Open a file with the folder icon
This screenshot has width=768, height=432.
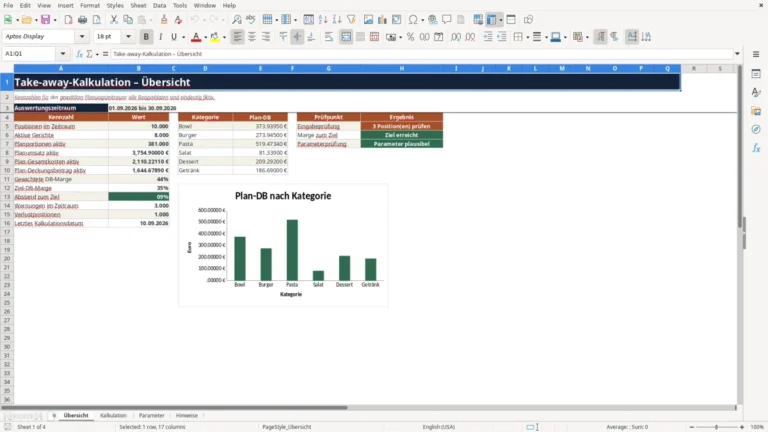tap(26, 20)
